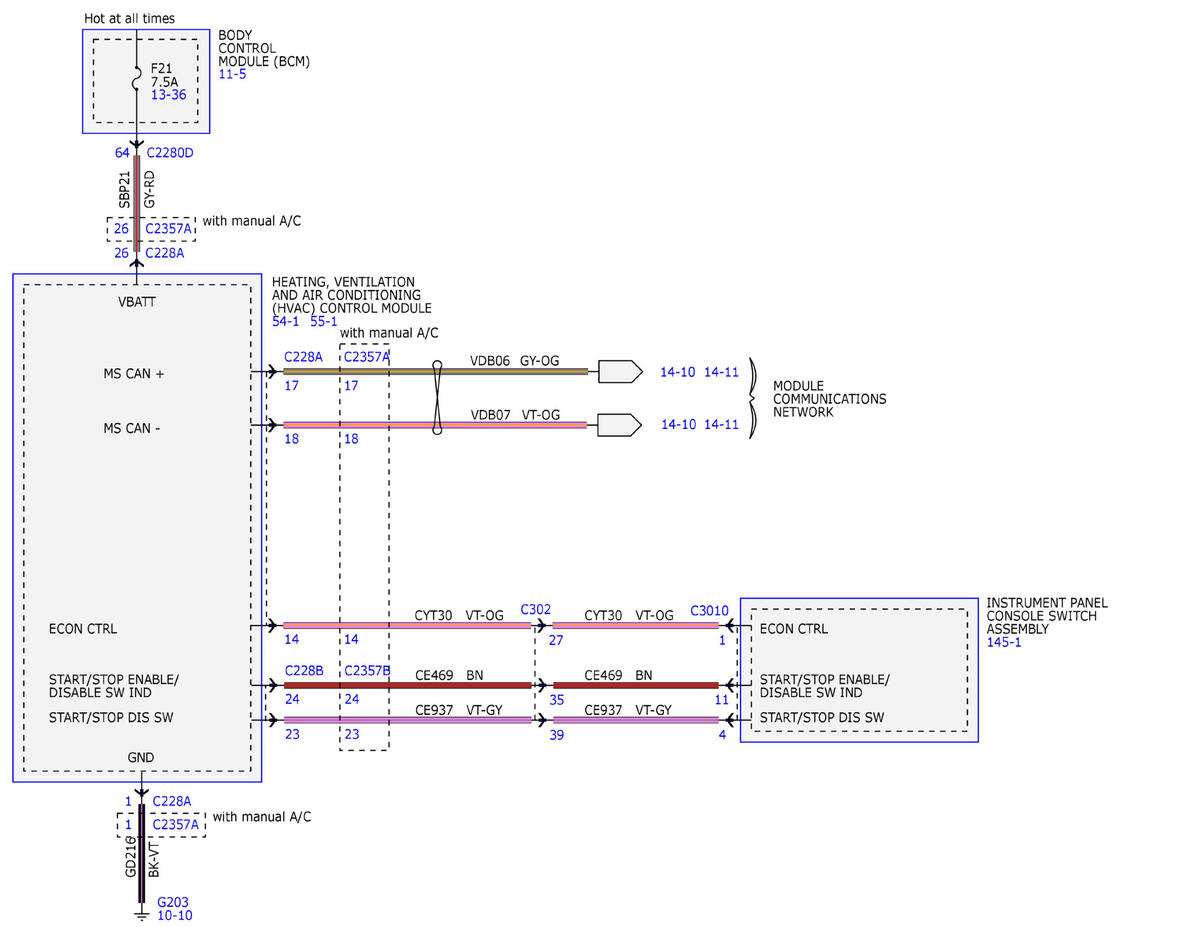Open the 13-36 fuse page reference
Image resolution: width=1200 pixels, height=927 pixels.
[x=168, y=95]
